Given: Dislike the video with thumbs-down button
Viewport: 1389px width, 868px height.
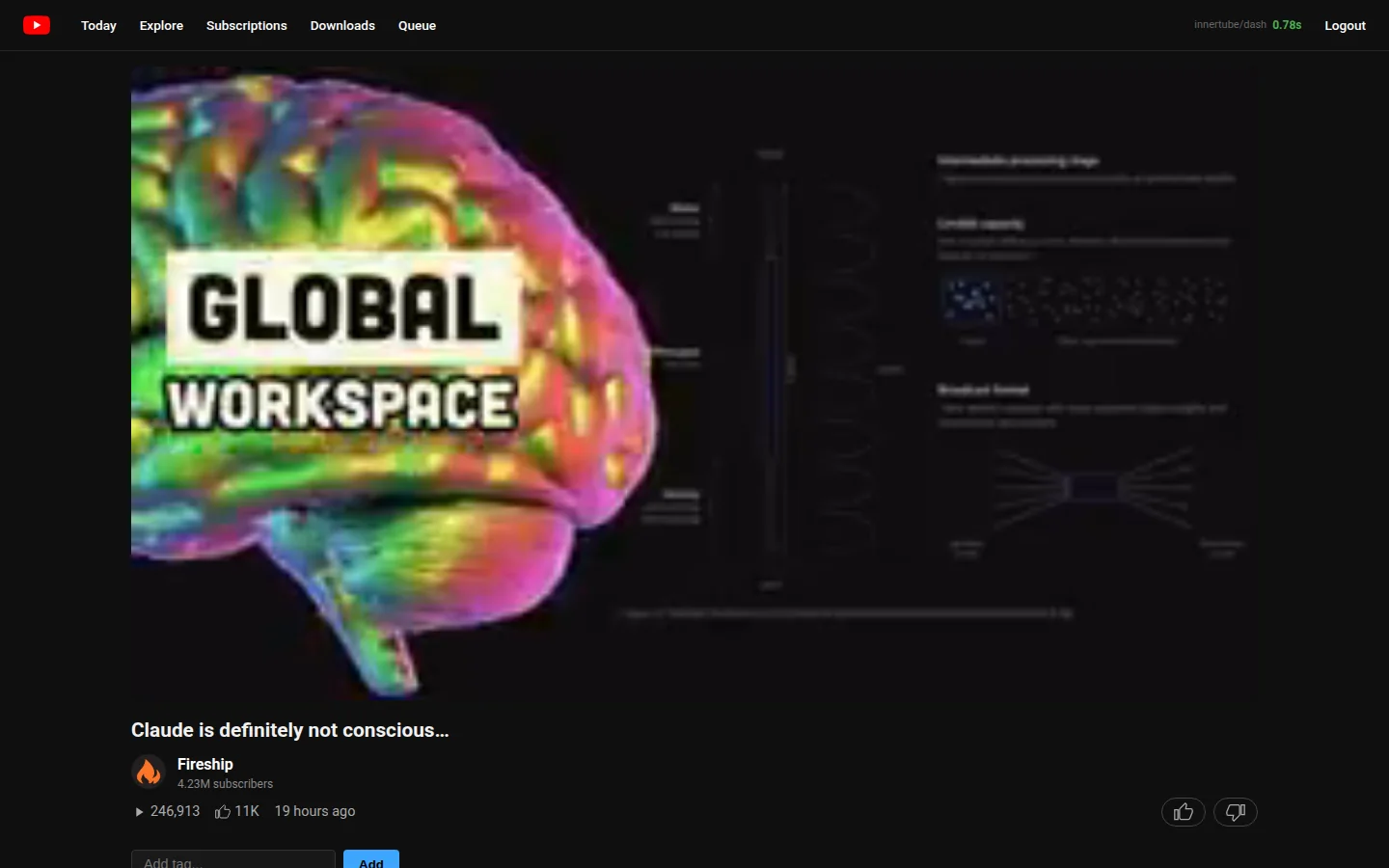Looking at the screenshot, I should (x=1236, y=812).
